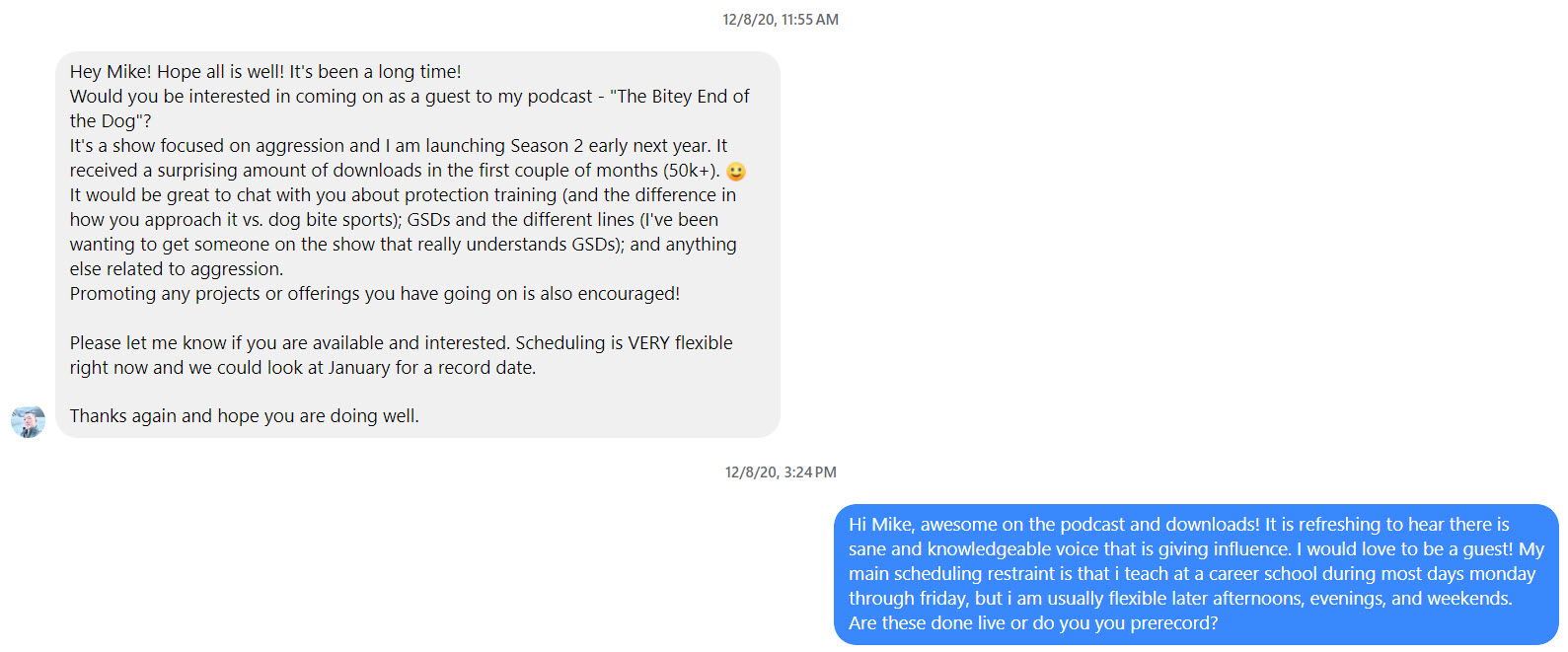
Task: Click the 'Scheduling is VERY flexible' sentence
Action: click(x=624, y=343)
